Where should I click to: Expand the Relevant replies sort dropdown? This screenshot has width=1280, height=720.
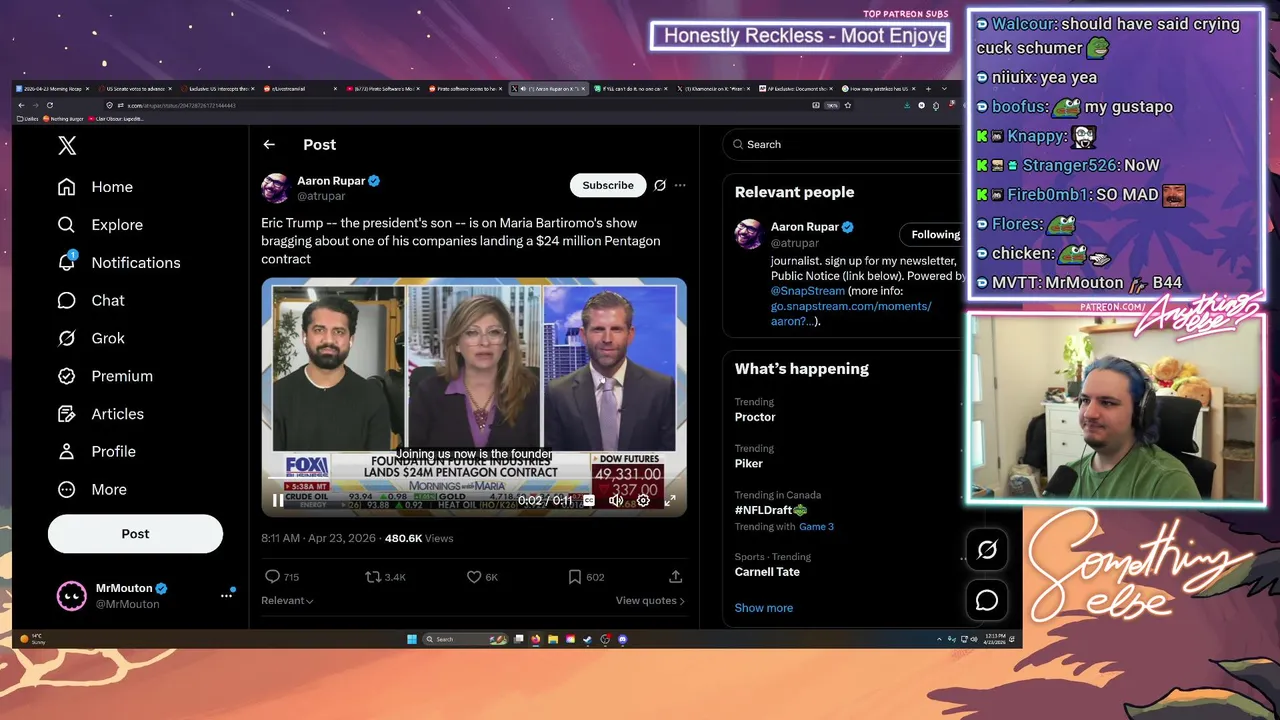point(287,601)
